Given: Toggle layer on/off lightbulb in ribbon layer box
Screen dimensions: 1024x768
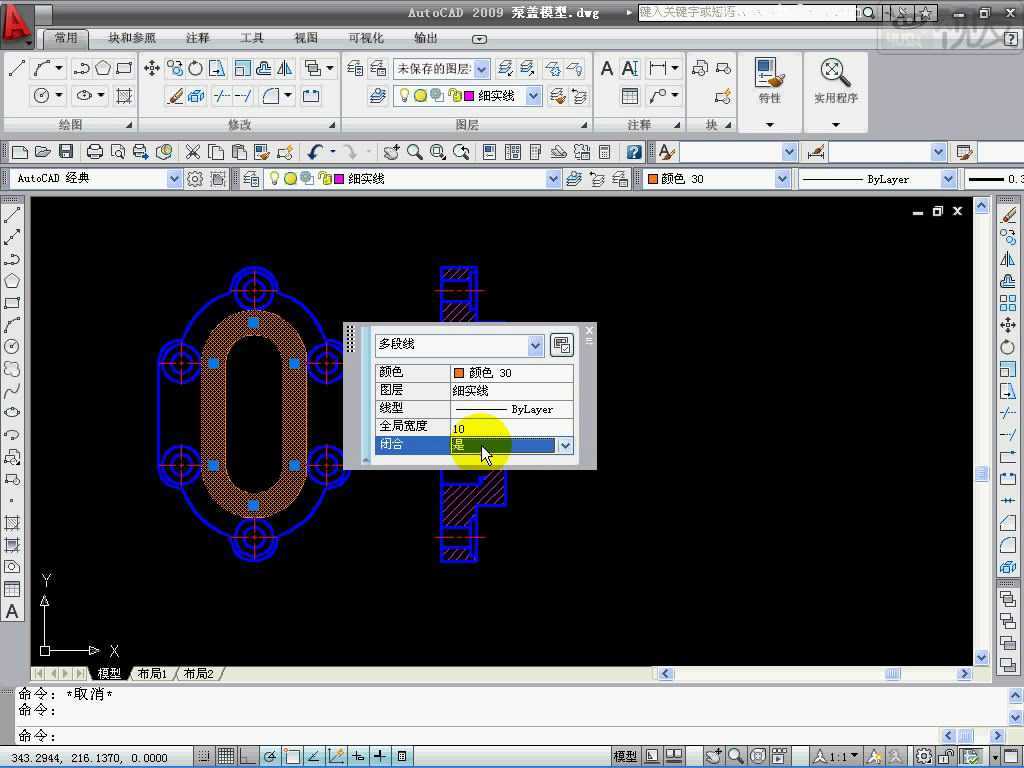Looking at the screenshot, I should pos(404,96).
